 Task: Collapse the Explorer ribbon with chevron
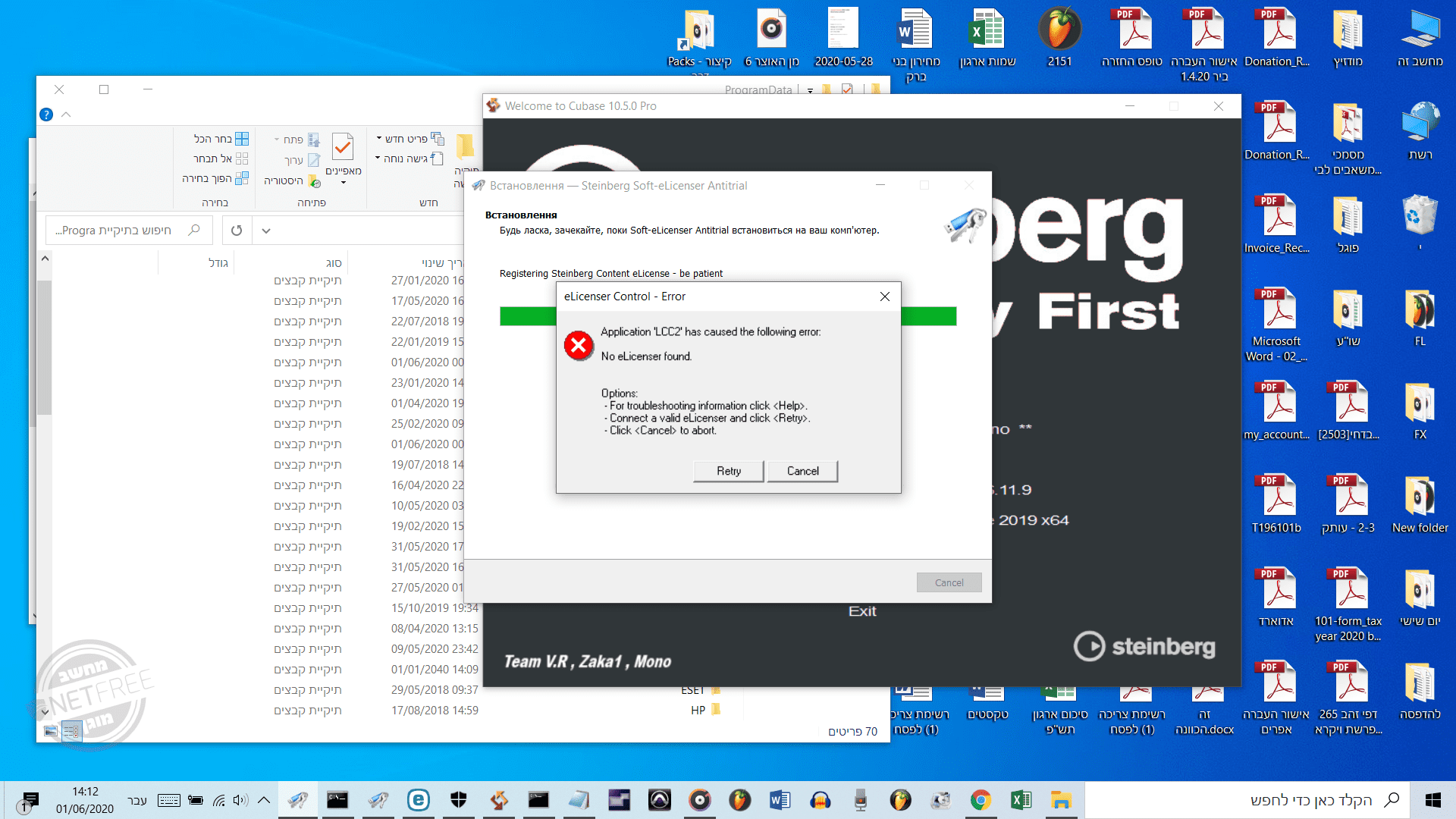click(66, 115)
